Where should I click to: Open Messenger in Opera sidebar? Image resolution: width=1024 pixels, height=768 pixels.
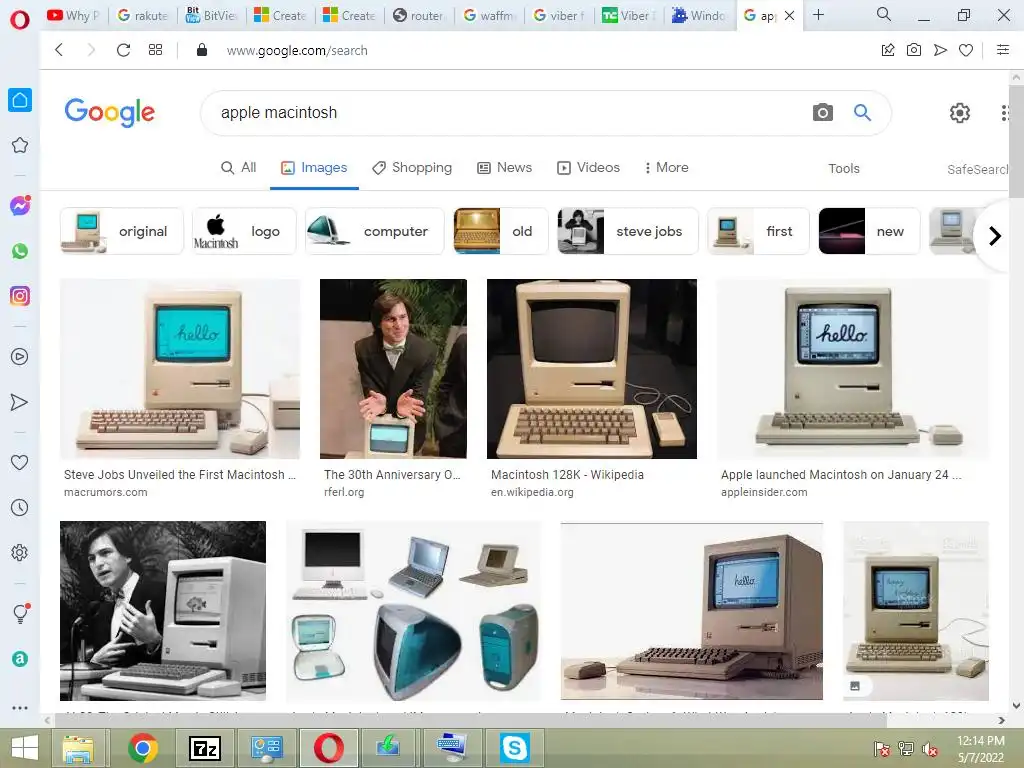[20, 206]
